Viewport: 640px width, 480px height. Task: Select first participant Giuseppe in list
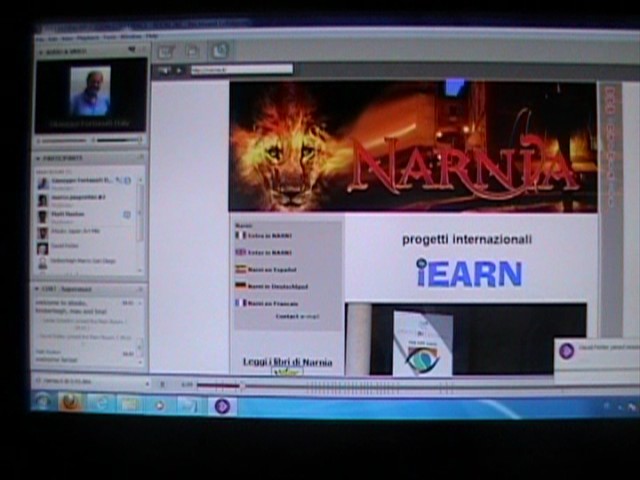pyautogui.click(x=86, y=182)
